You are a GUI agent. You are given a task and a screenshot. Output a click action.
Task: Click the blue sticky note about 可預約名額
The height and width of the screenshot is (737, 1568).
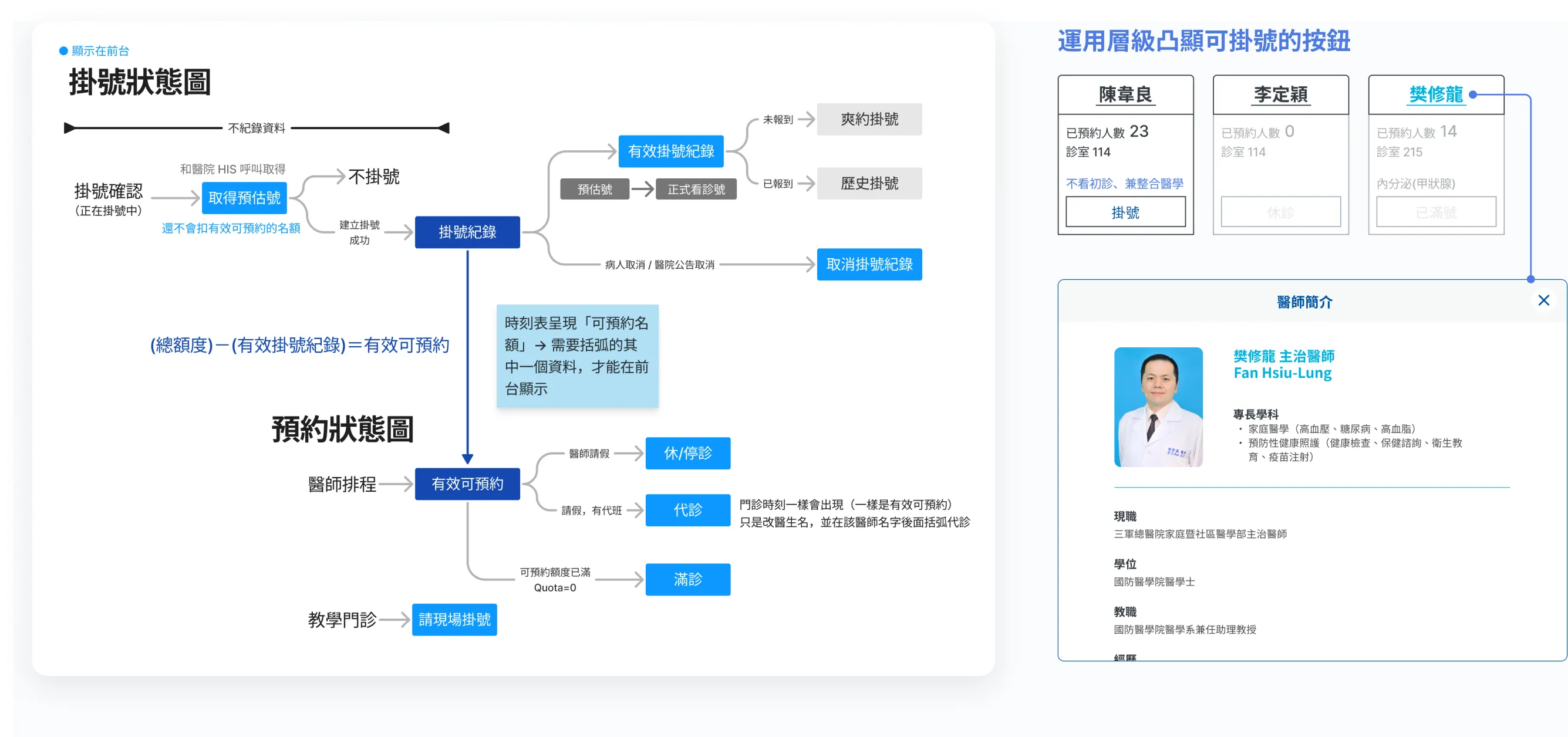pos(576,356)
